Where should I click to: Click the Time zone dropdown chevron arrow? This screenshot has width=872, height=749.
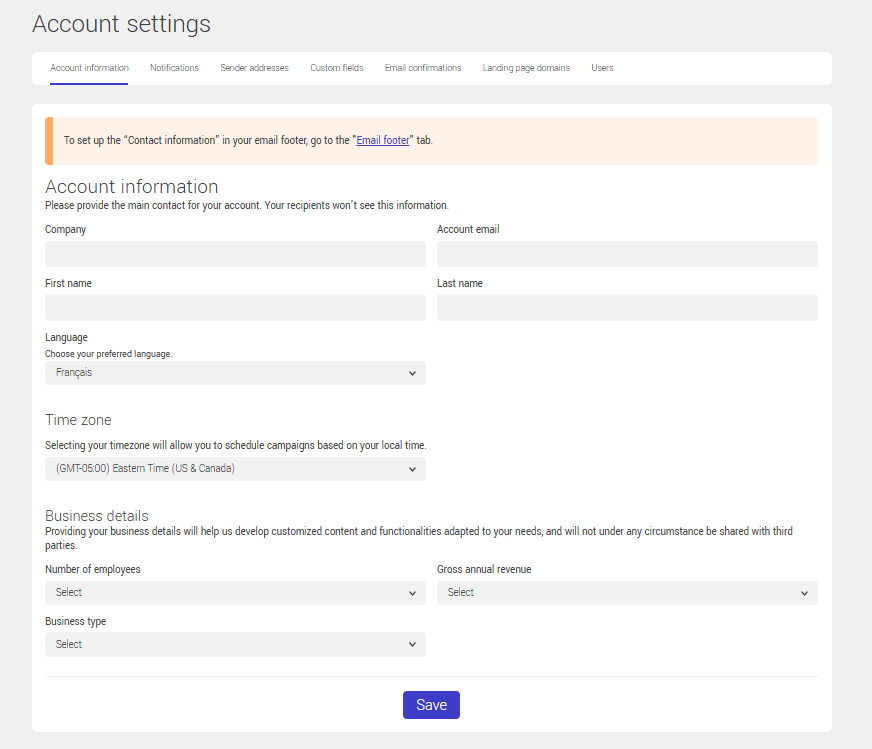click(x=413, y=468)
